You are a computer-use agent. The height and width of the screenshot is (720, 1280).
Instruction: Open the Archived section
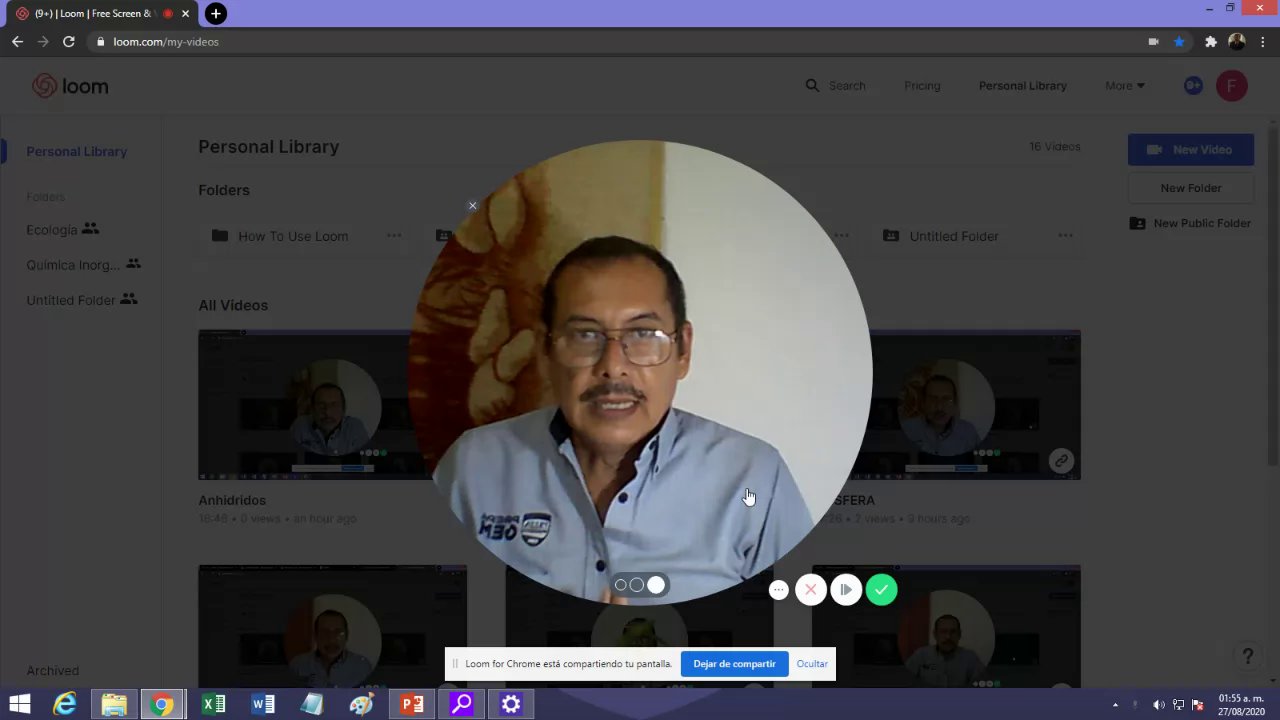(x=53, y=671)
